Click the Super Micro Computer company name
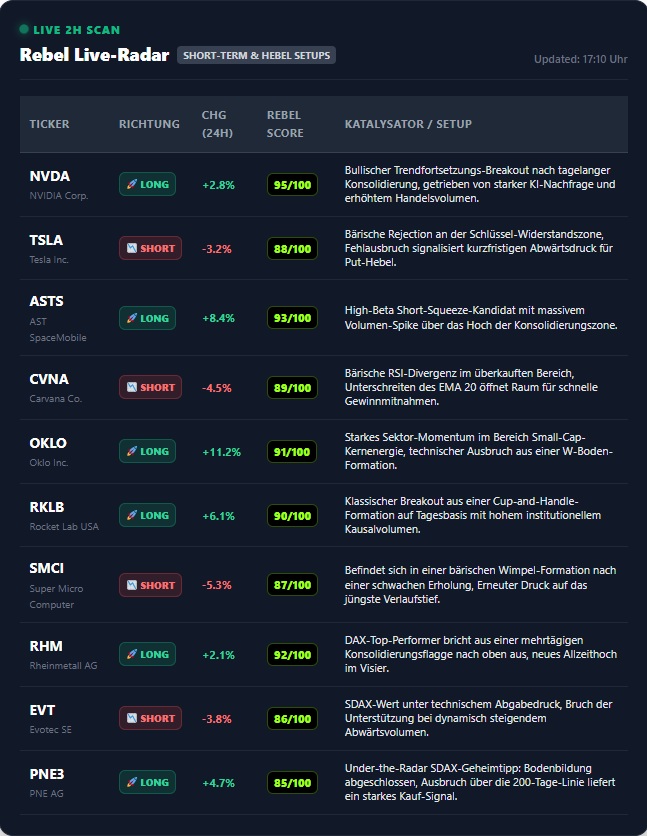 56,597
